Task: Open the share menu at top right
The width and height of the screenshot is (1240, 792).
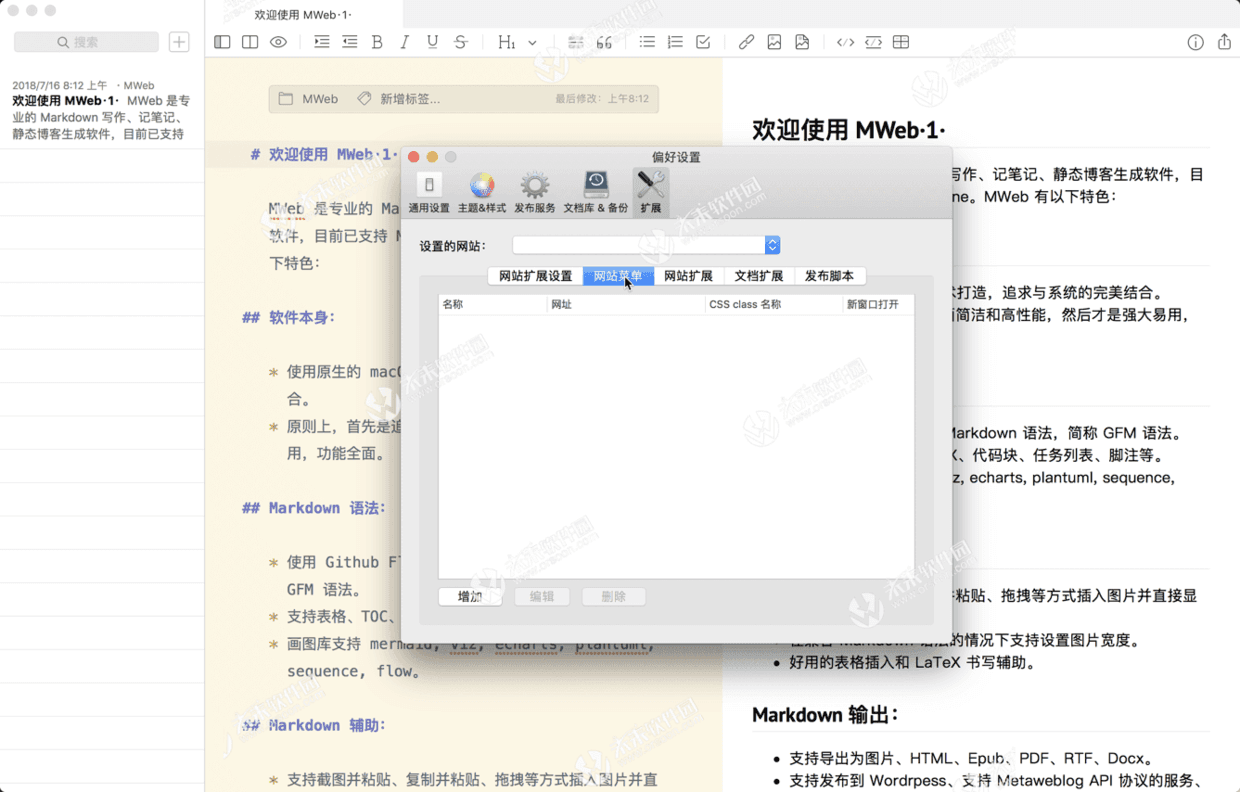Action: [1222, 42]
